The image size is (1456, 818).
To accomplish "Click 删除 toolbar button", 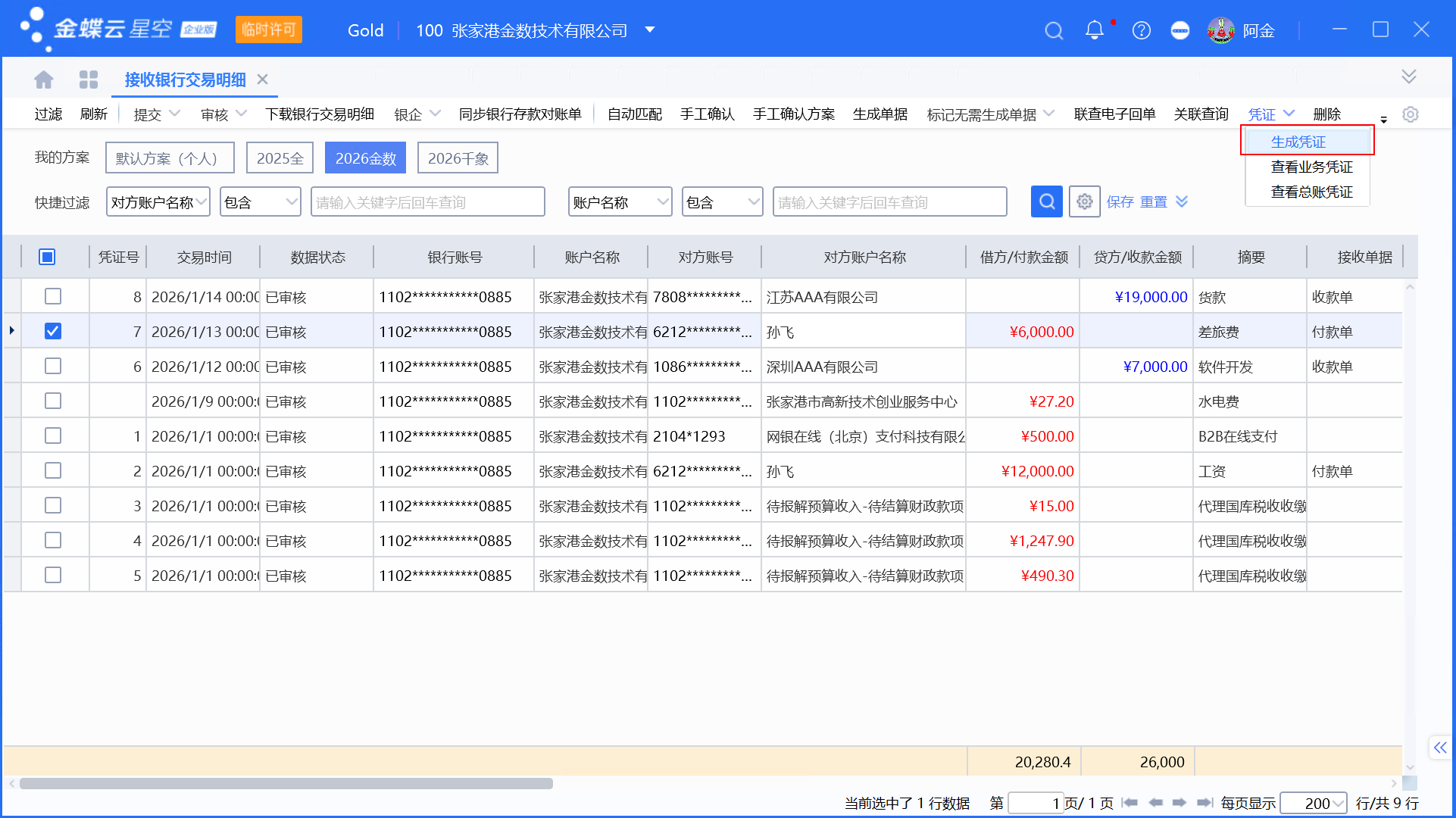I will (1326, 114).
